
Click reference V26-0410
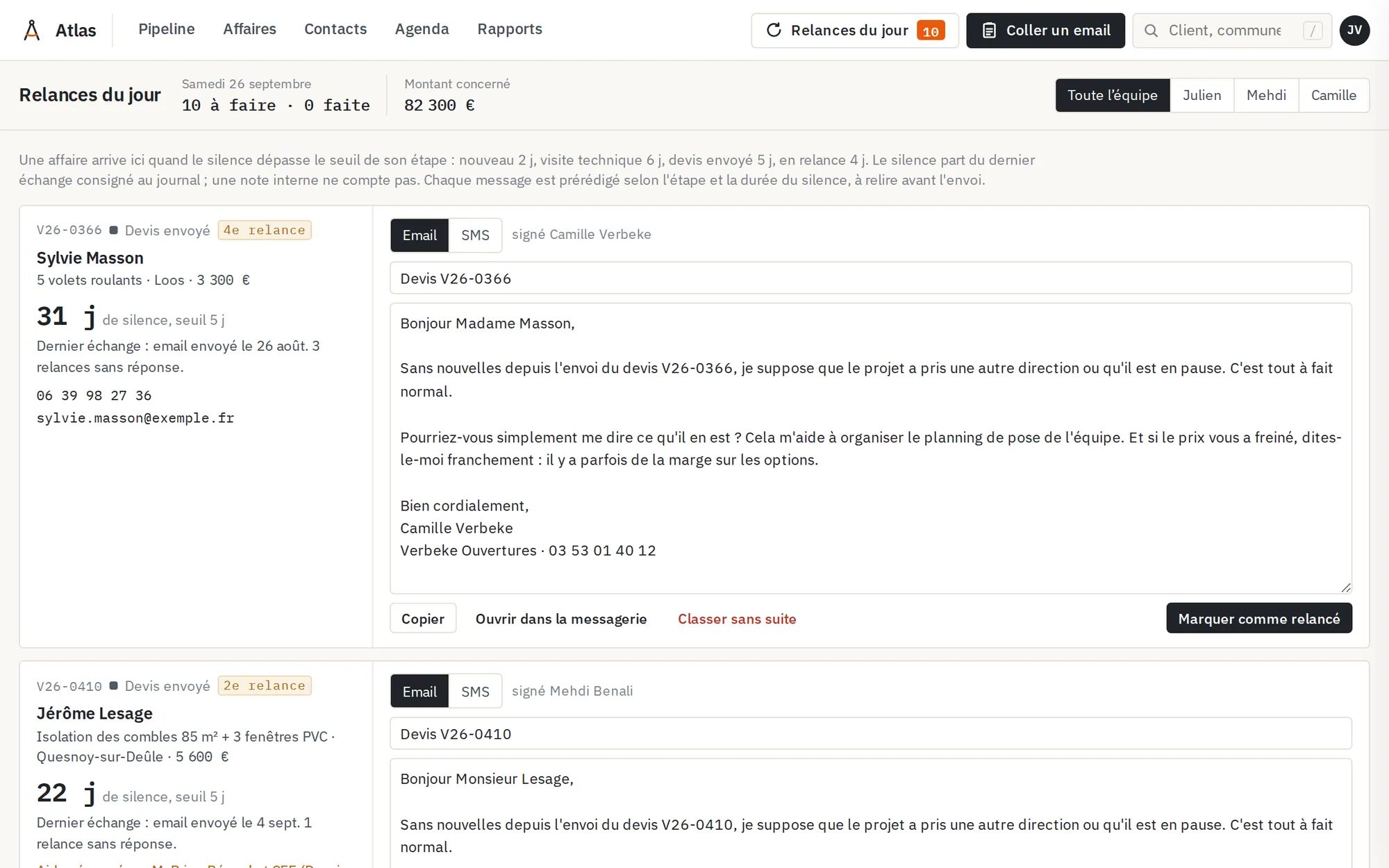pyautogui.click(x=69, y=687)
